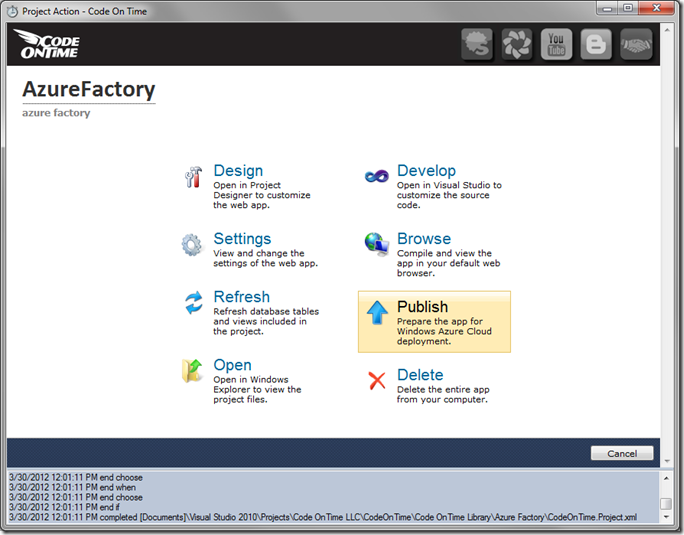Viewport: 684px width, 535px height.
Task: Open the YouTube channel icon in header
Action: [556, 45]
